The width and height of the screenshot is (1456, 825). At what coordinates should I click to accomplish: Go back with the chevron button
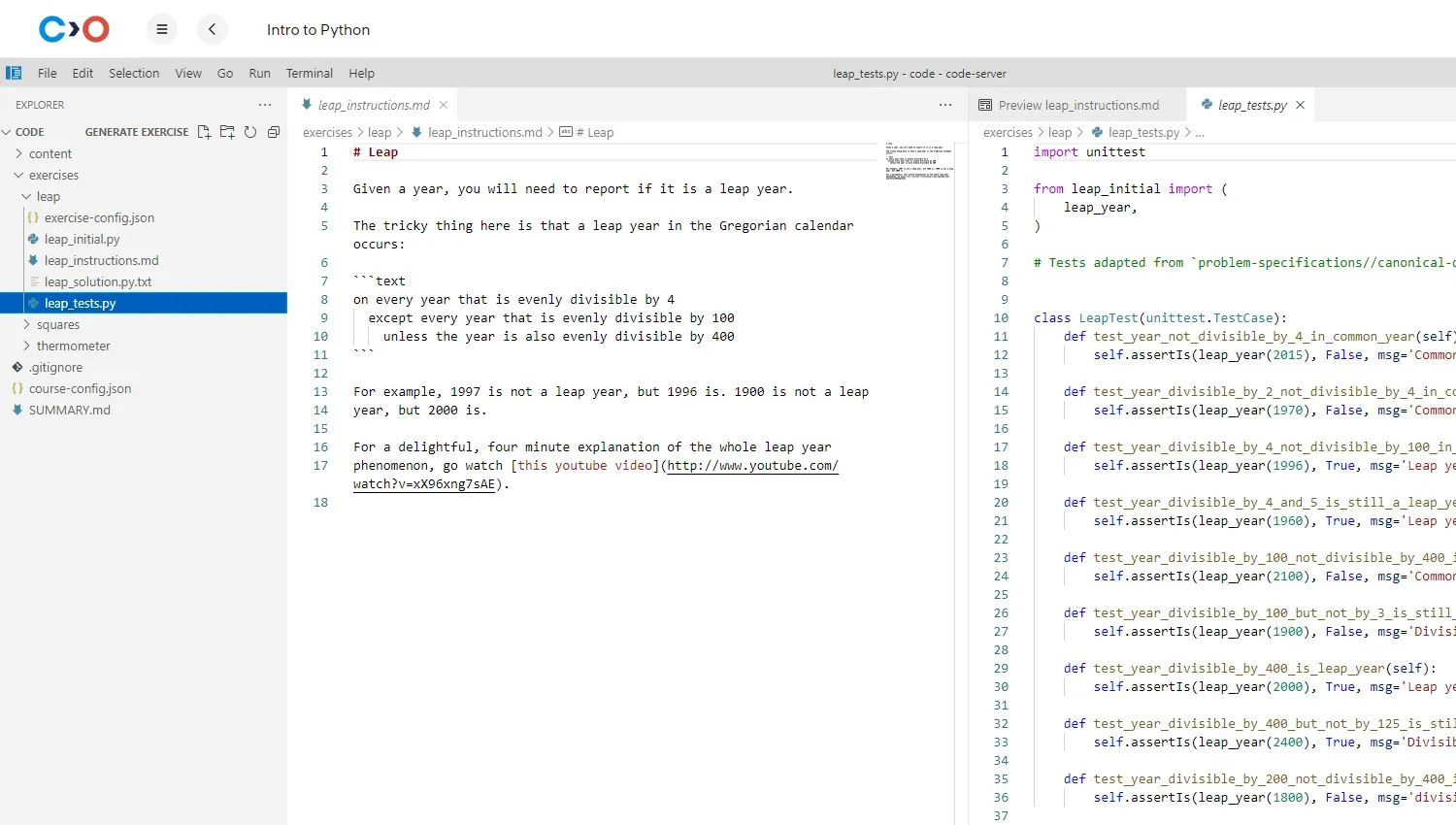[x=212, y=29]
